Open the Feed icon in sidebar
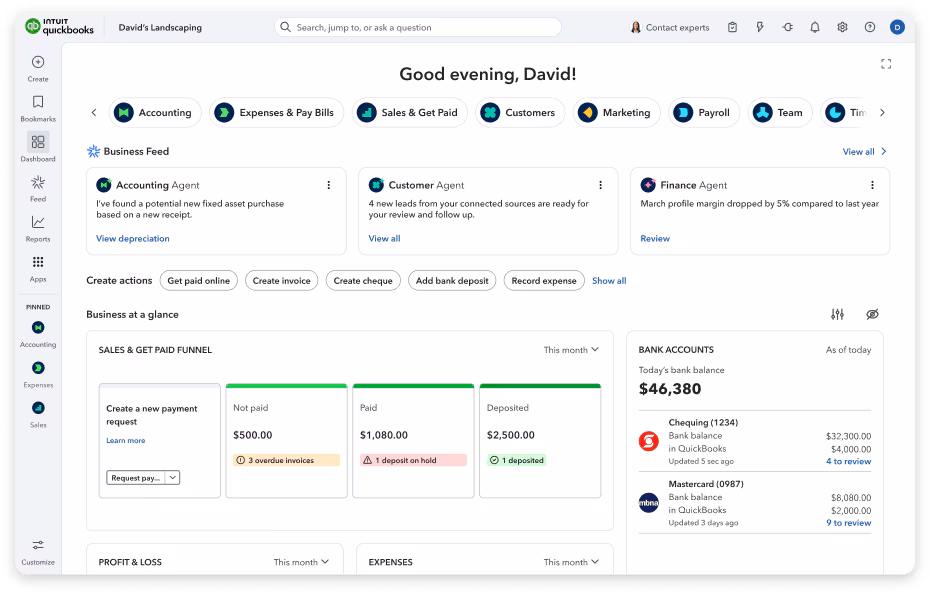The height and width of the screenshot is (594, 930). point(38,182)
